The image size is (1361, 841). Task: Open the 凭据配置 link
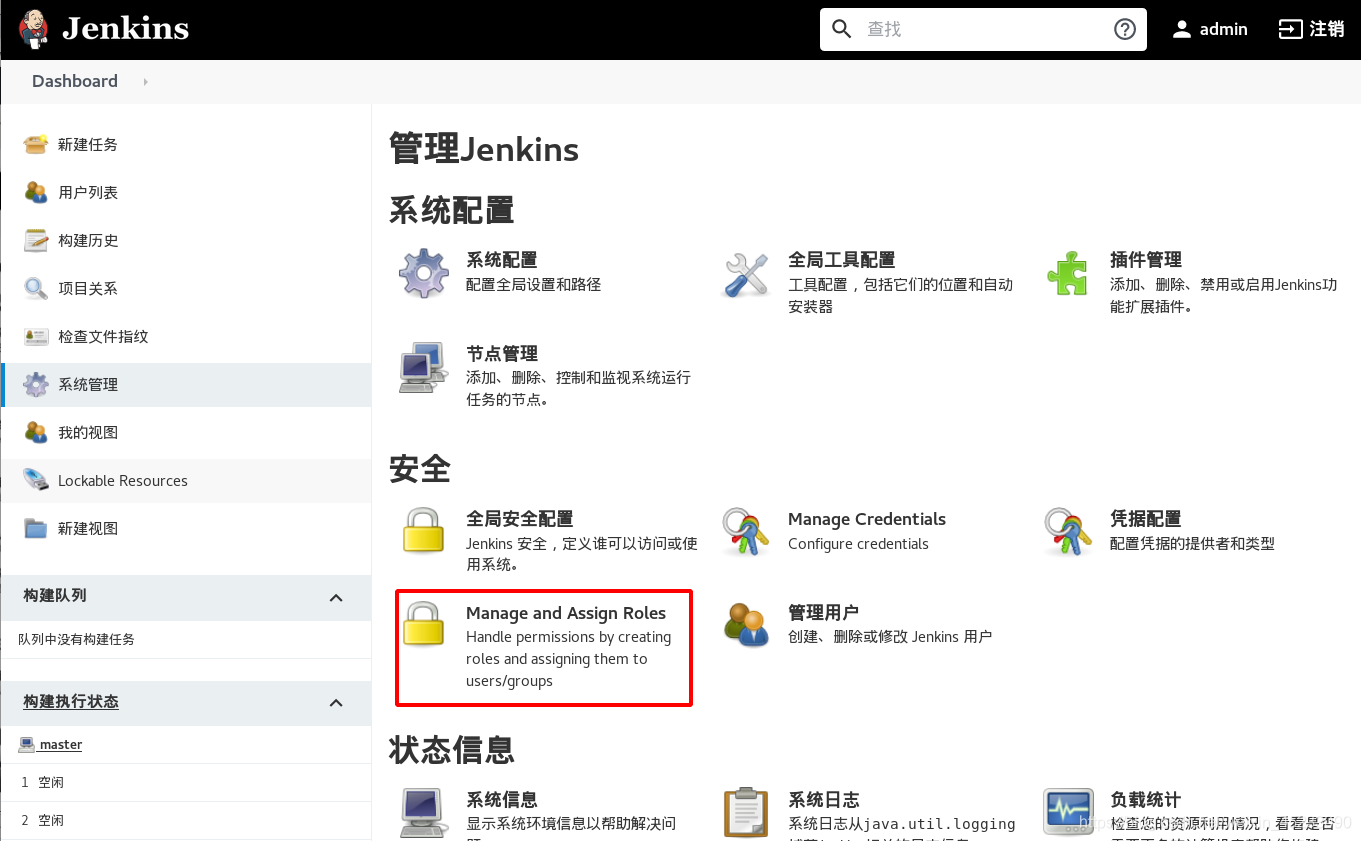1146,519
